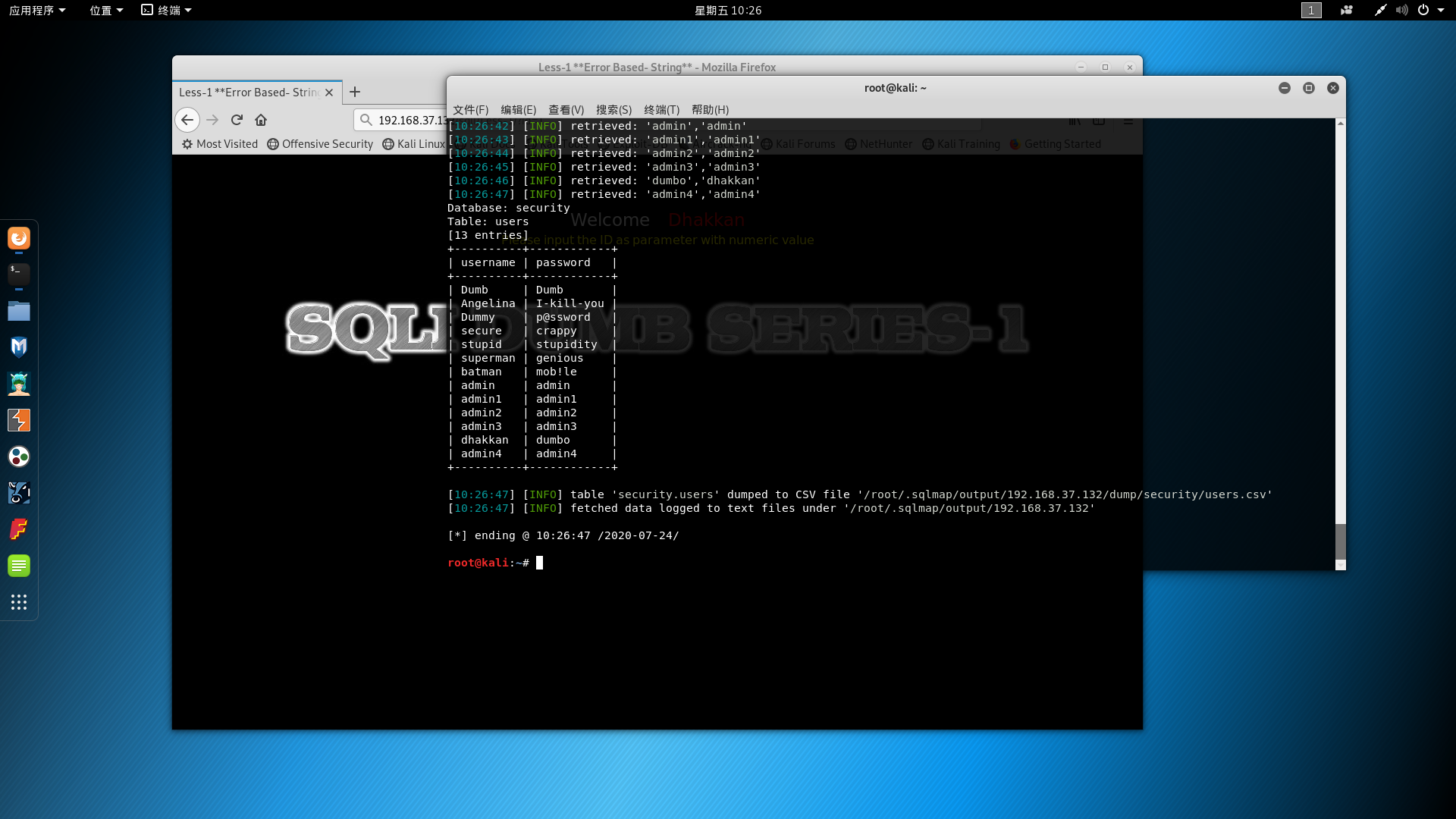1456x819 pixels.
Task: Open the Kali Linux bookmark
Action: coord(413,144)
